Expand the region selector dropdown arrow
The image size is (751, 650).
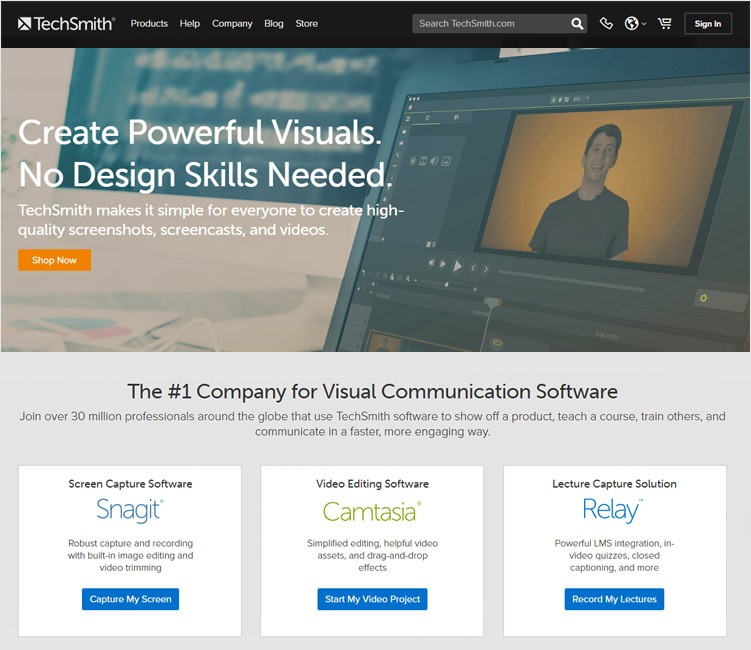pos(644,24)
